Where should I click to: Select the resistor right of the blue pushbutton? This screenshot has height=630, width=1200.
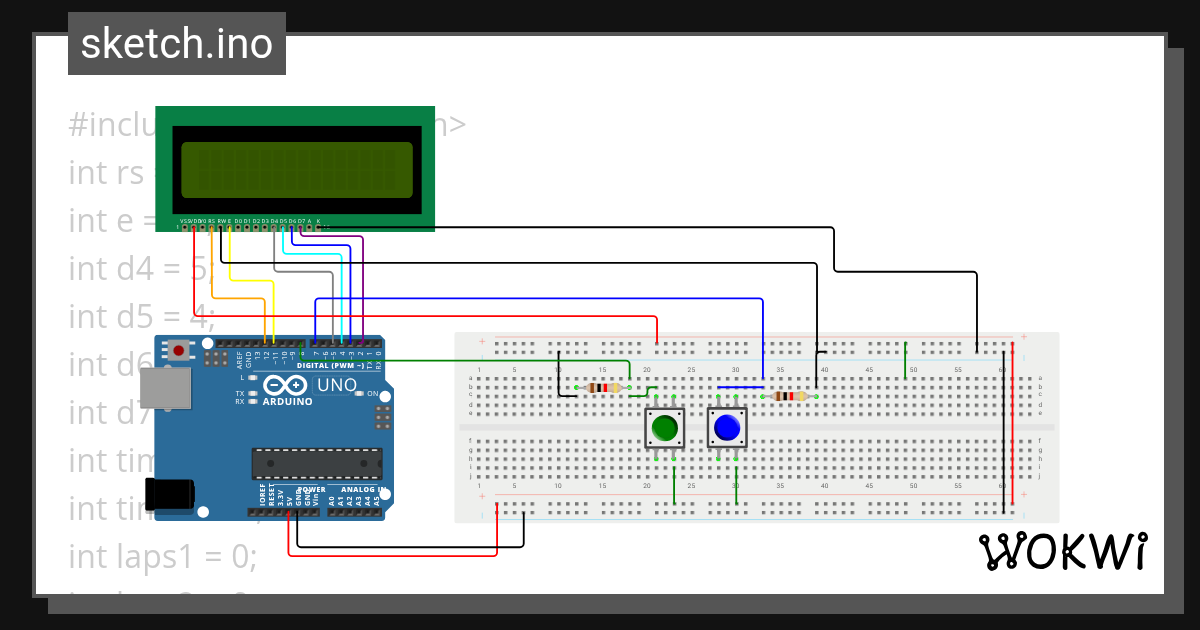pos(790,395)
